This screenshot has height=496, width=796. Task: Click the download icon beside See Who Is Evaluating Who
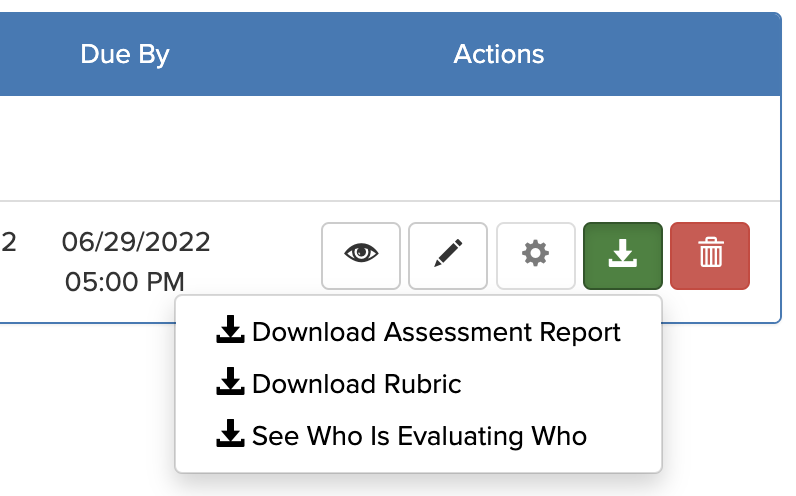click(x=230, y=435)
